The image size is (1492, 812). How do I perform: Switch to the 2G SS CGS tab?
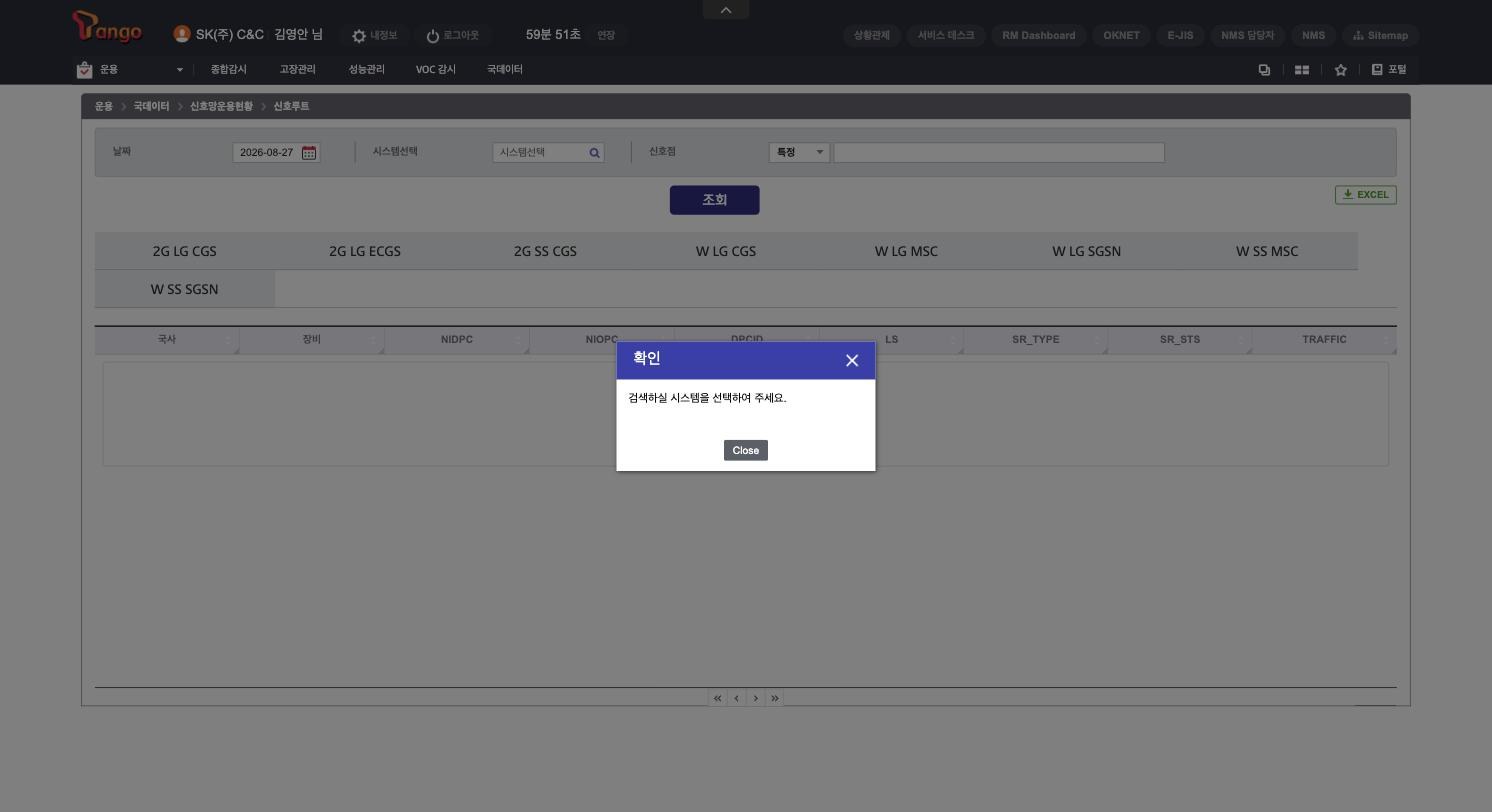[x=545, y=251]
